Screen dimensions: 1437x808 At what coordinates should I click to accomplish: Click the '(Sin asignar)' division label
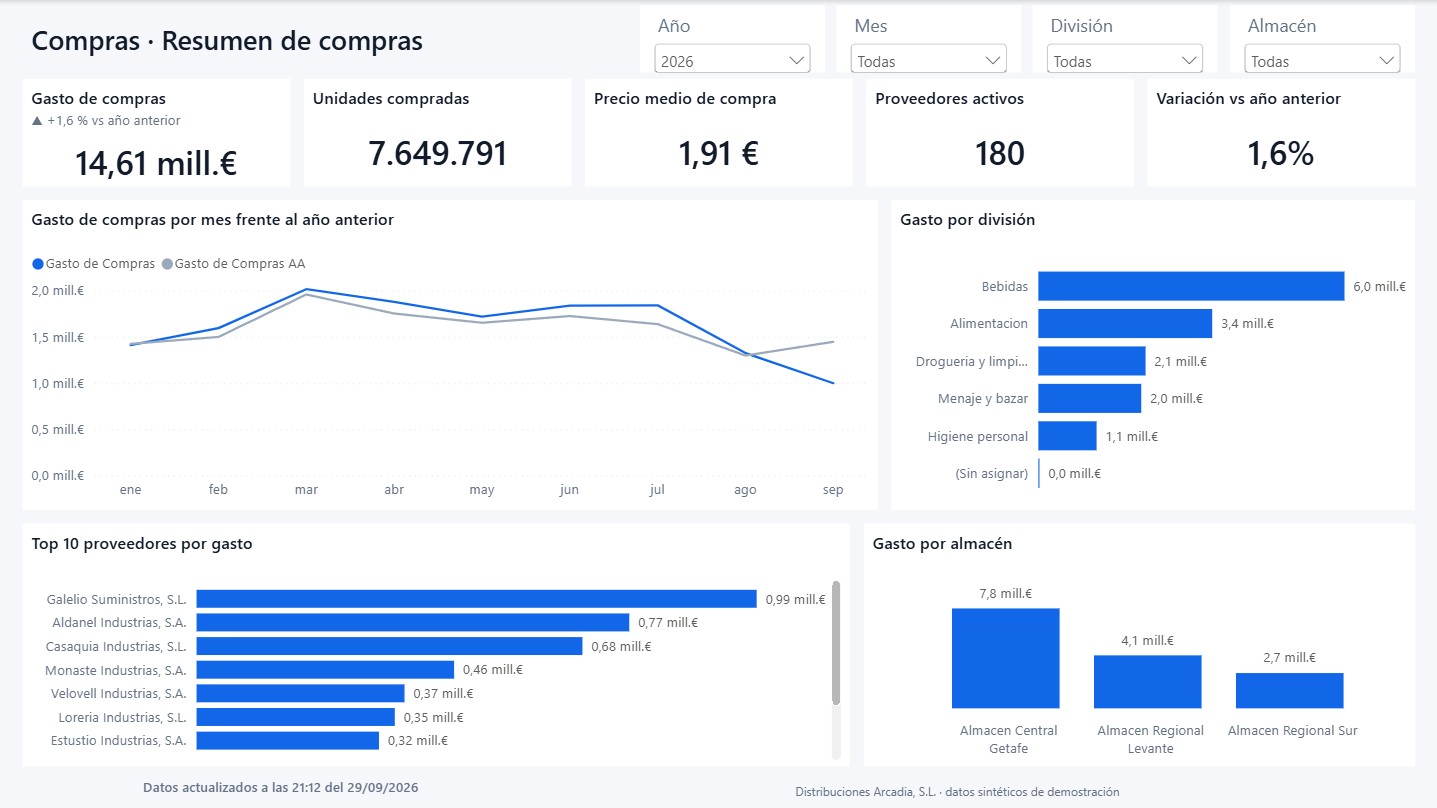(991, 473)
